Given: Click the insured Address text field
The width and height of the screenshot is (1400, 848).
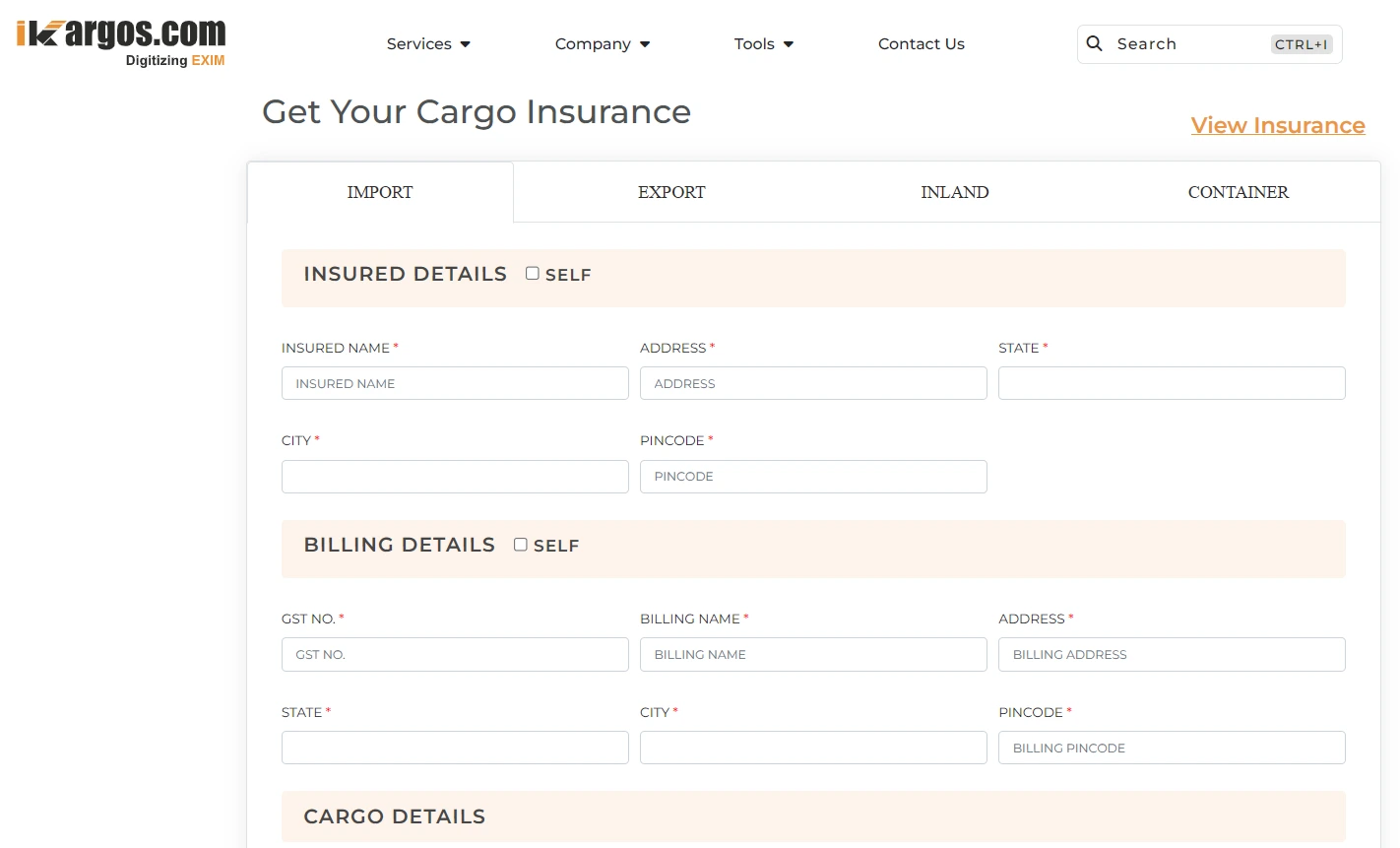Looking at the screenshot, I should click(813, 383).
